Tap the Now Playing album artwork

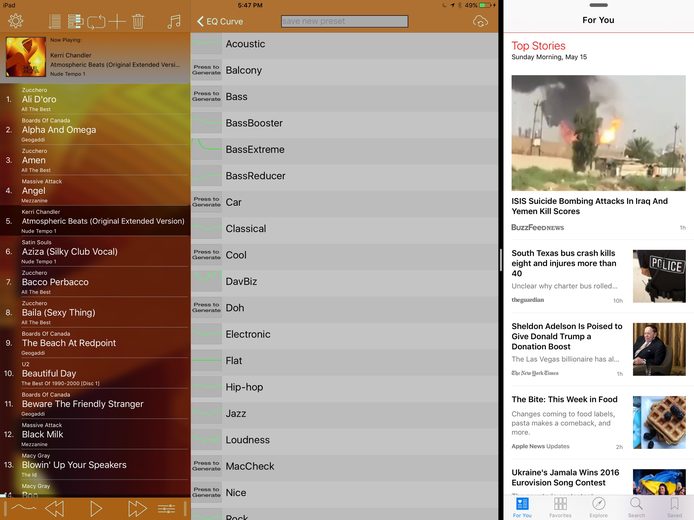(26, 57)
